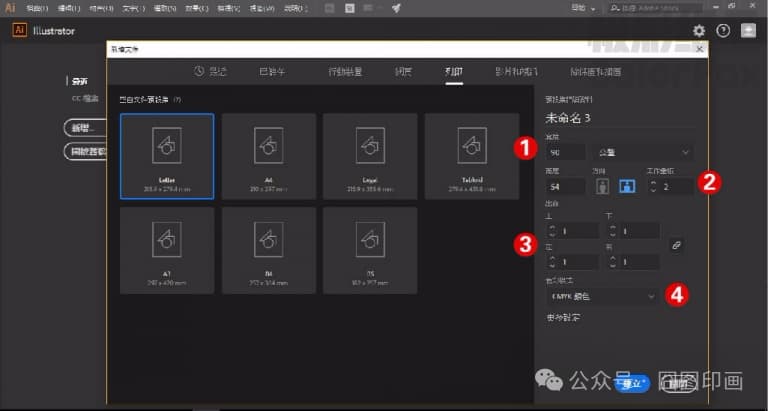Select the Letter preset thumbnail
Viewport: 768px width, 411px height.
point(166,155)
